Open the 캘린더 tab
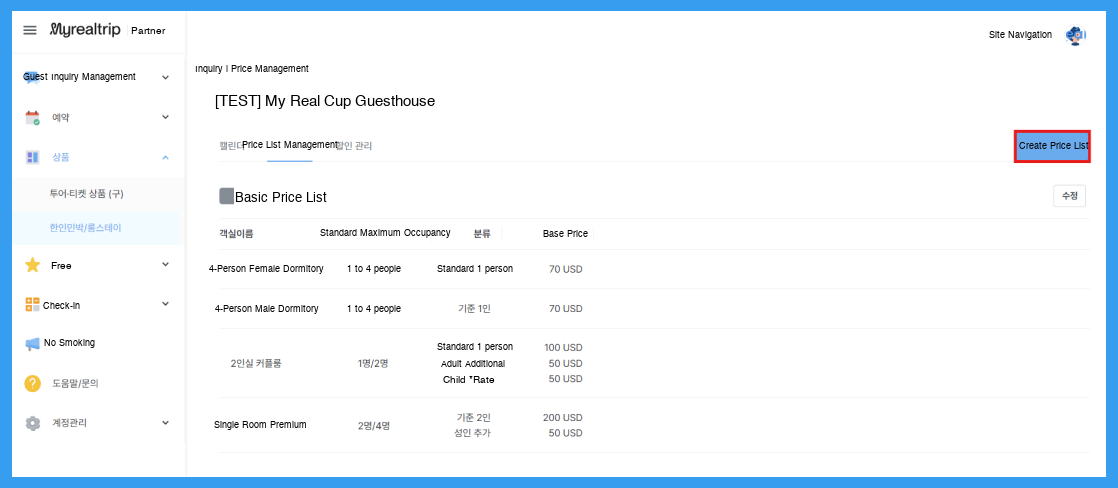This screenshot has height=488, width=1118. (230, 146)
